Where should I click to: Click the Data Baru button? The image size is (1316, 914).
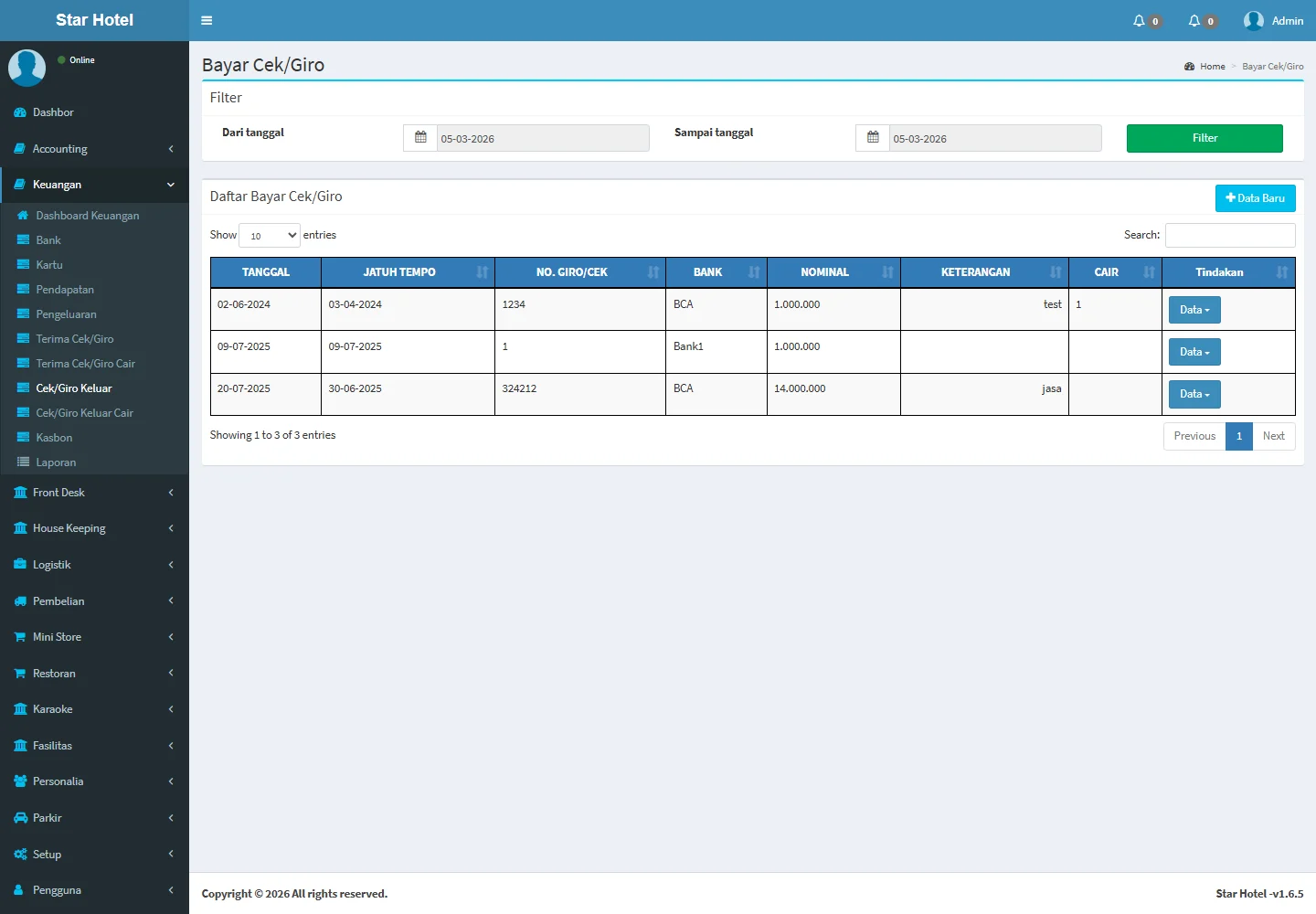coord(1254,198)
